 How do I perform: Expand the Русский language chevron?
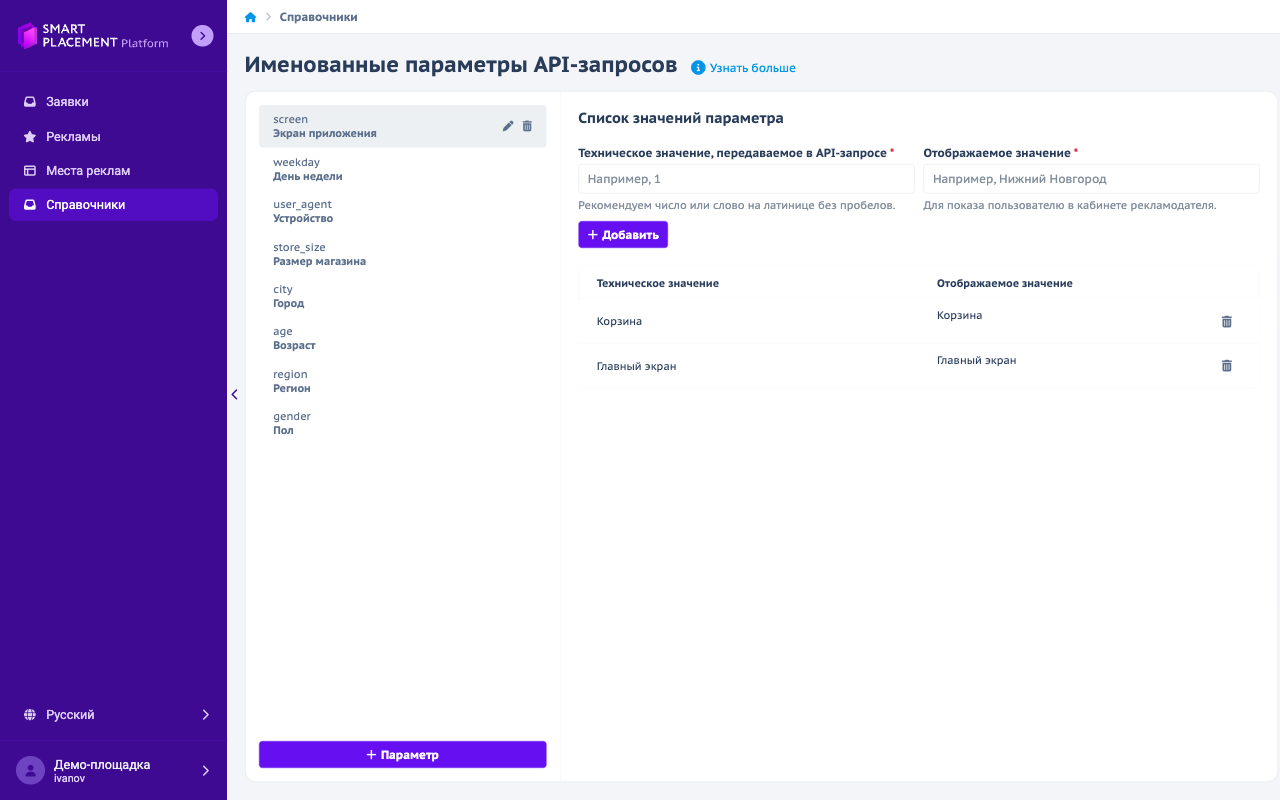pos(206,715)
